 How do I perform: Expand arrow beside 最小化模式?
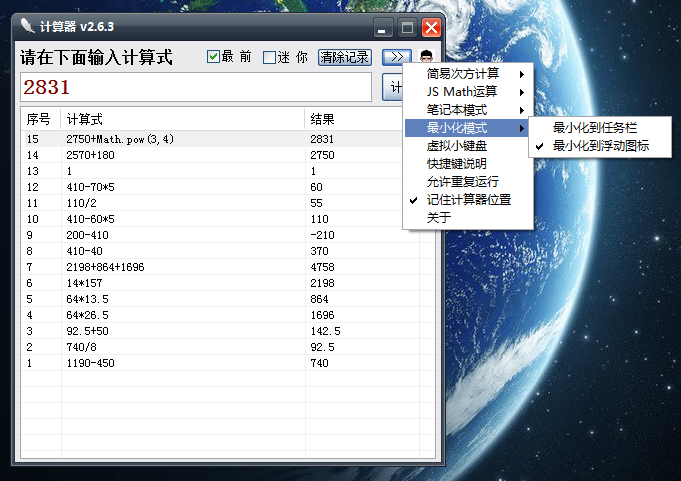[x=522, y=128]
